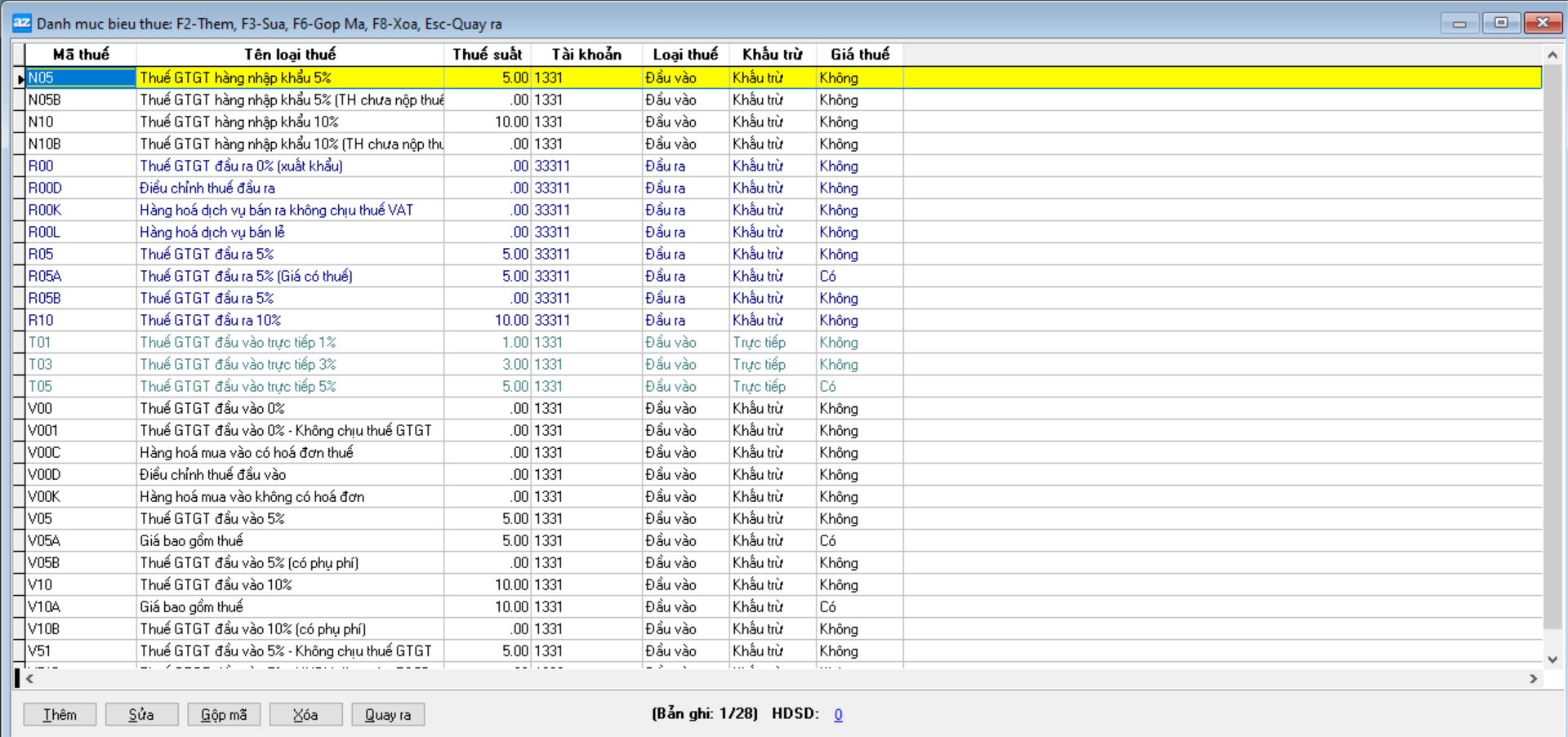Click the Thuế suất column header
This screenshot has height=737, width=1568.
tap(487, 55)
